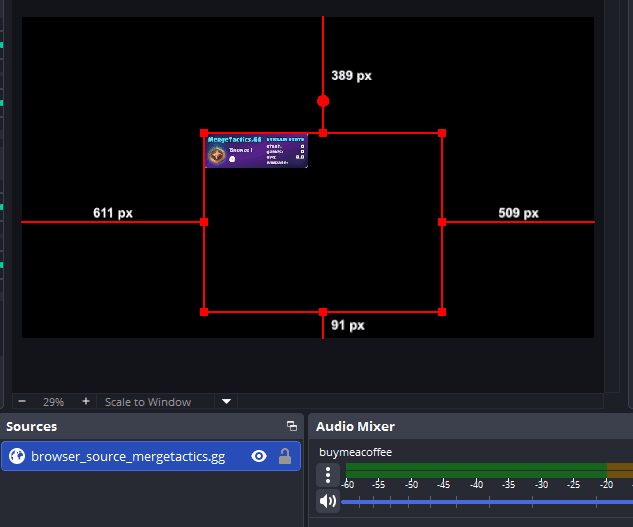Click the MergeTactics overlay in the preview
This screenshot has height=527, width=633.
(x=256, y=152)
